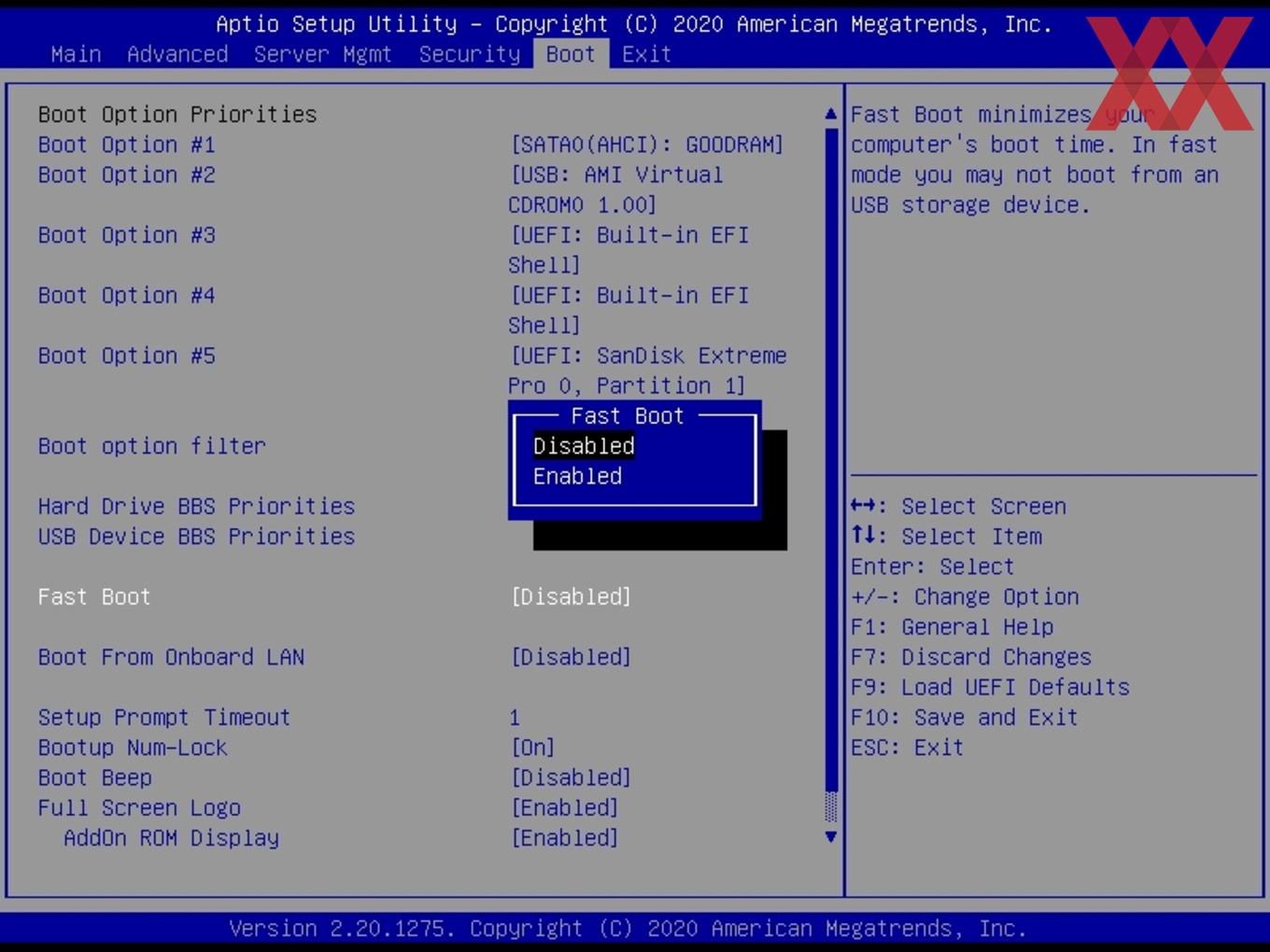The image size is (1270, 952).
Task: Open the Server Mgmt tab
Action: (x=323, y=54)
